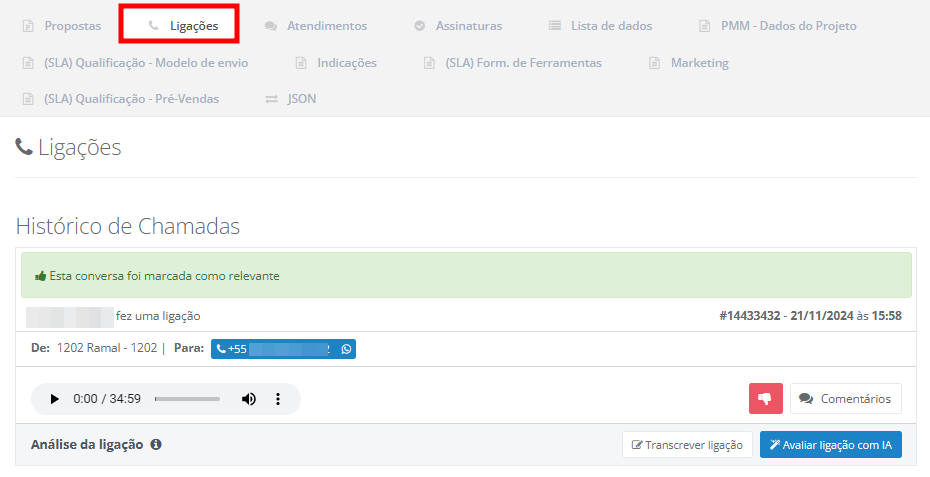Switch to the JSON tab
This screenshot has height=477, width=930.
(291, 99)
